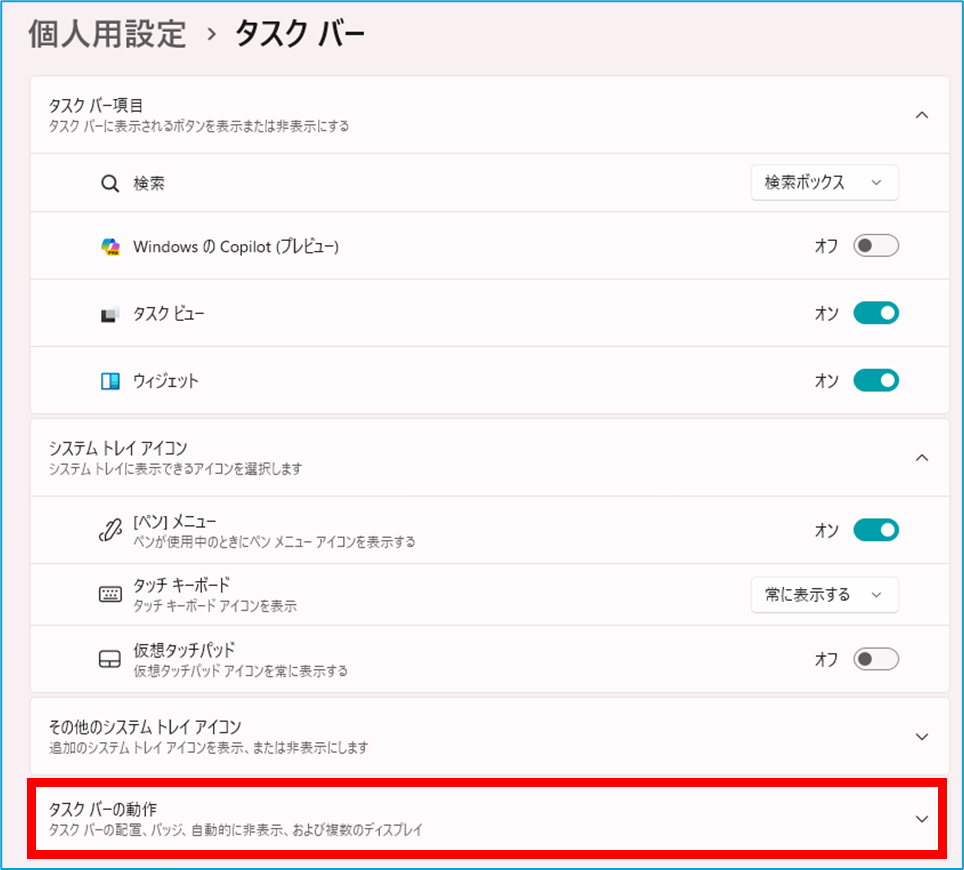The height and width of the screenshot is (870, 964).
Task: Click the Pen menu icon
Action: [110, 531]
